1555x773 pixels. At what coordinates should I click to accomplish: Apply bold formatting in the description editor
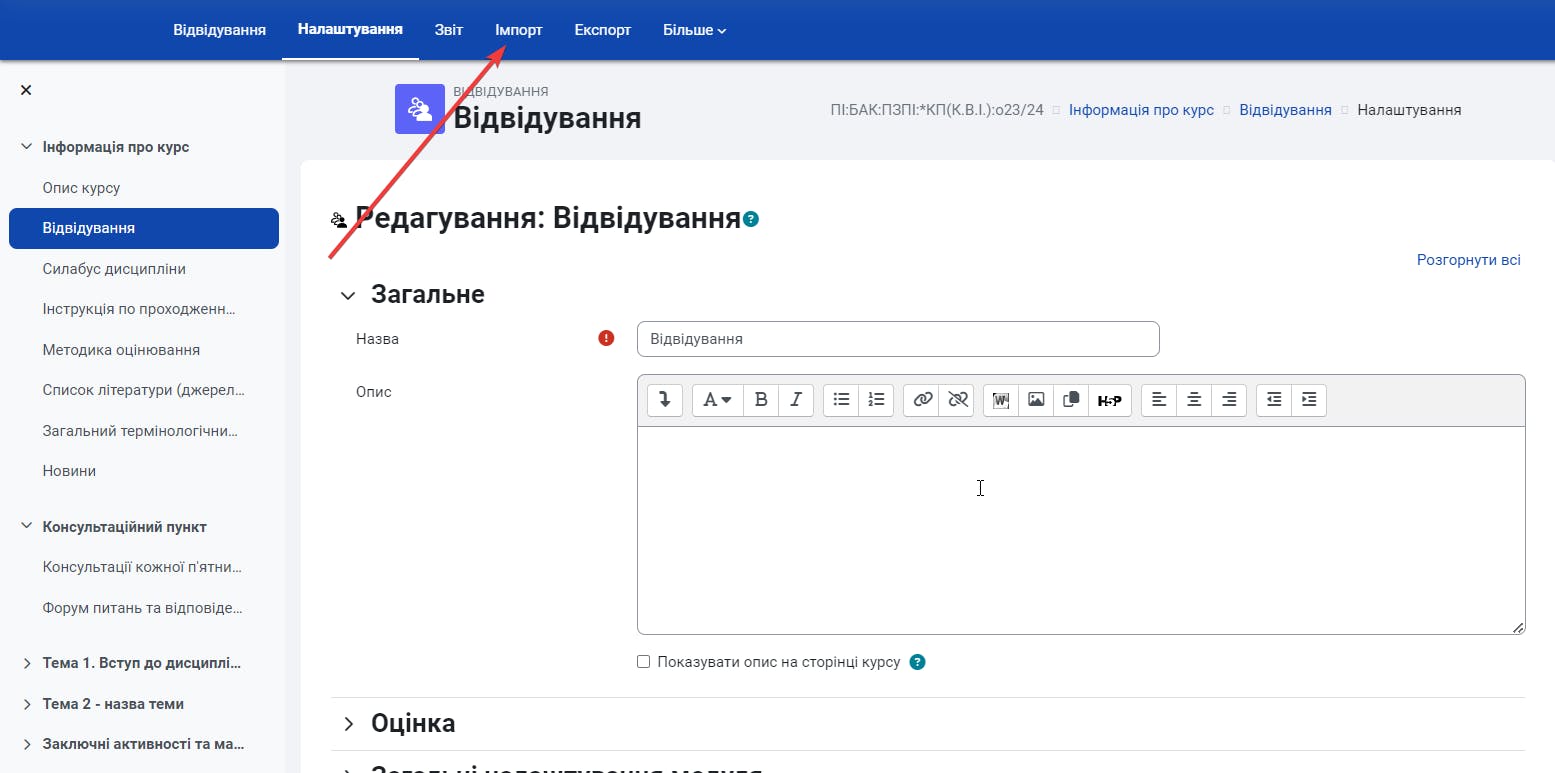761,400
